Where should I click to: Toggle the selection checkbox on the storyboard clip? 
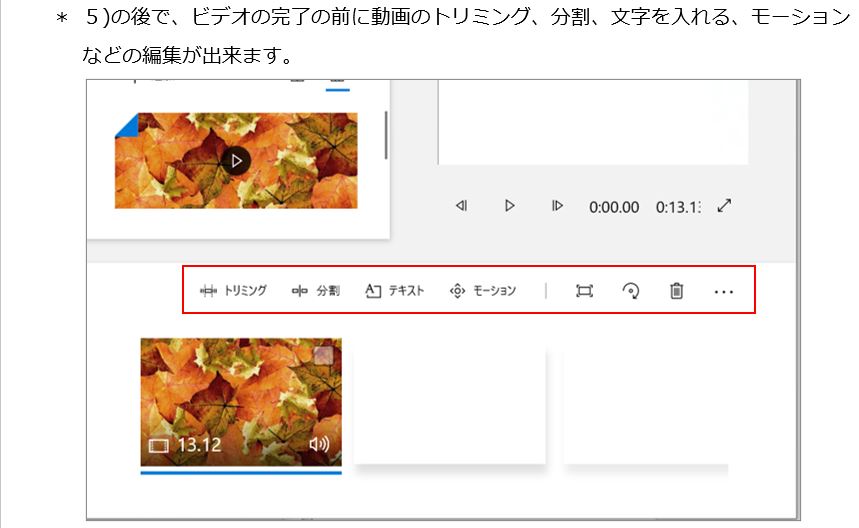click(323, 355)
